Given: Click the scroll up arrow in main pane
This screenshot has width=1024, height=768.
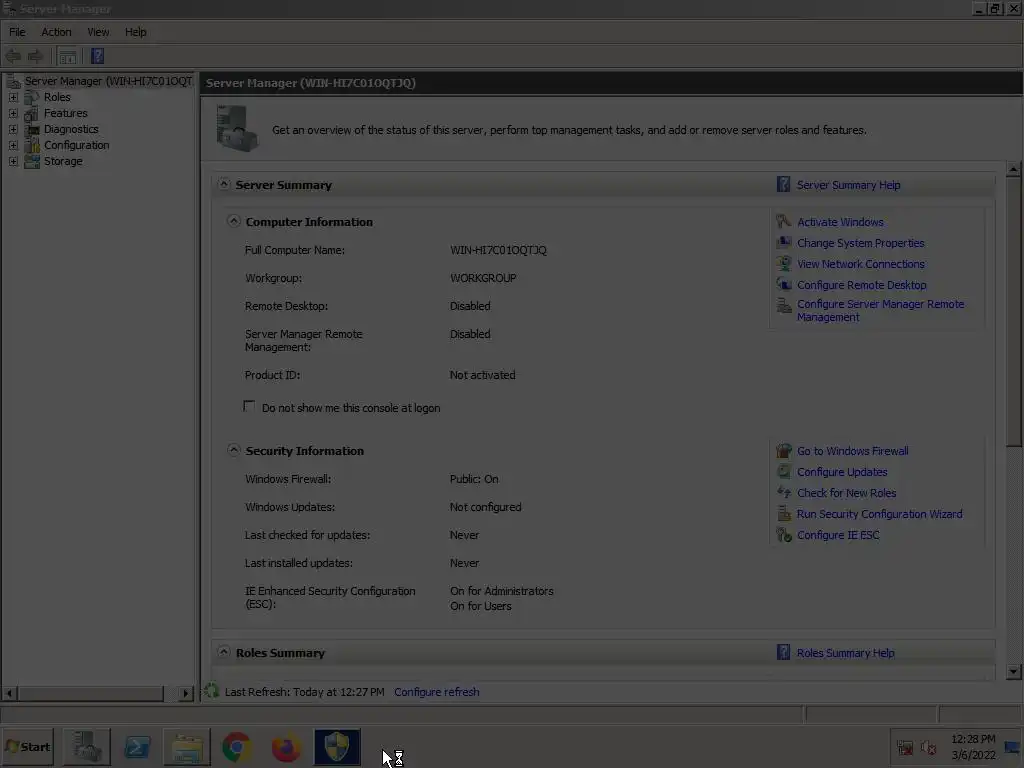Looking at the screenshot, I should [x=1013, y=169].
